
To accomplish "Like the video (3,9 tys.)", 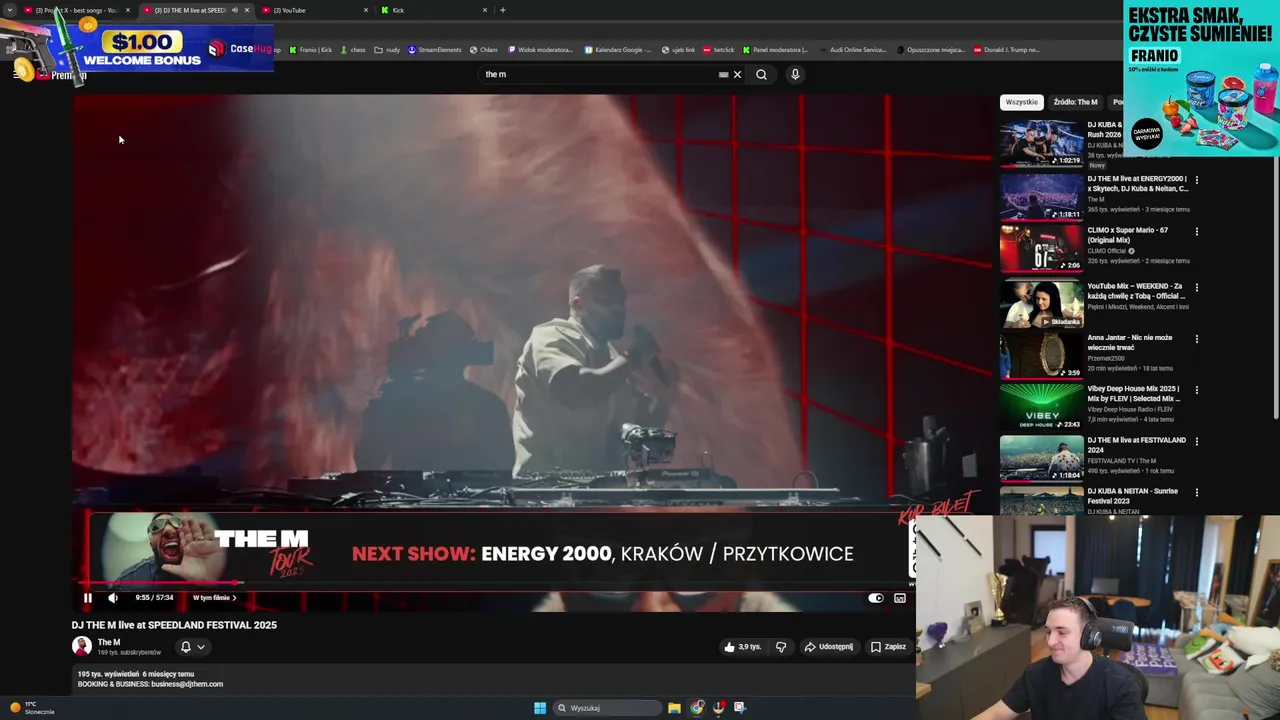I will point(742,647).
